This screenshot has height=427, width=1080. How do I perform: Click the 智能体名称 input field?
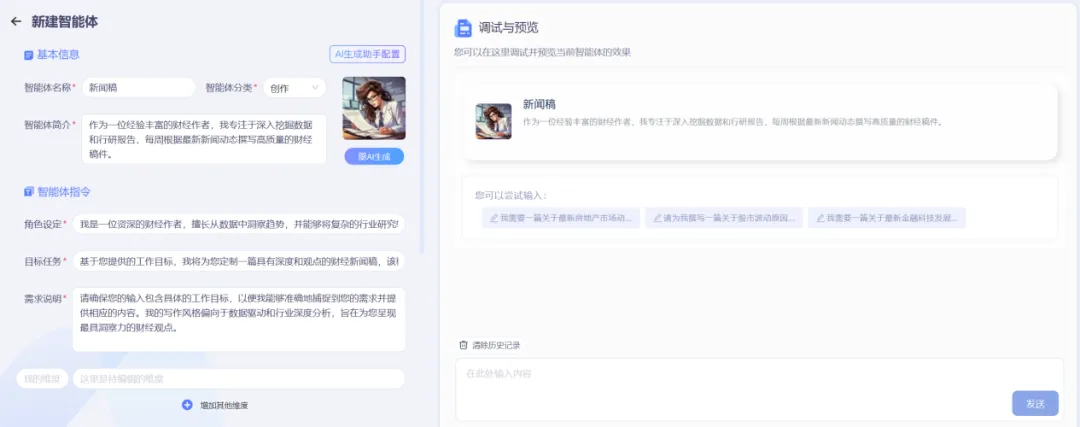point(138,88)
